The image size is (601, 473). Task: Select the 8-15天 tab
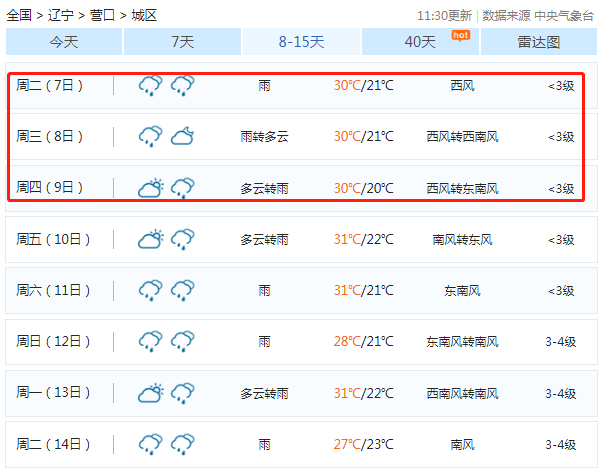(x=301, y=41)
